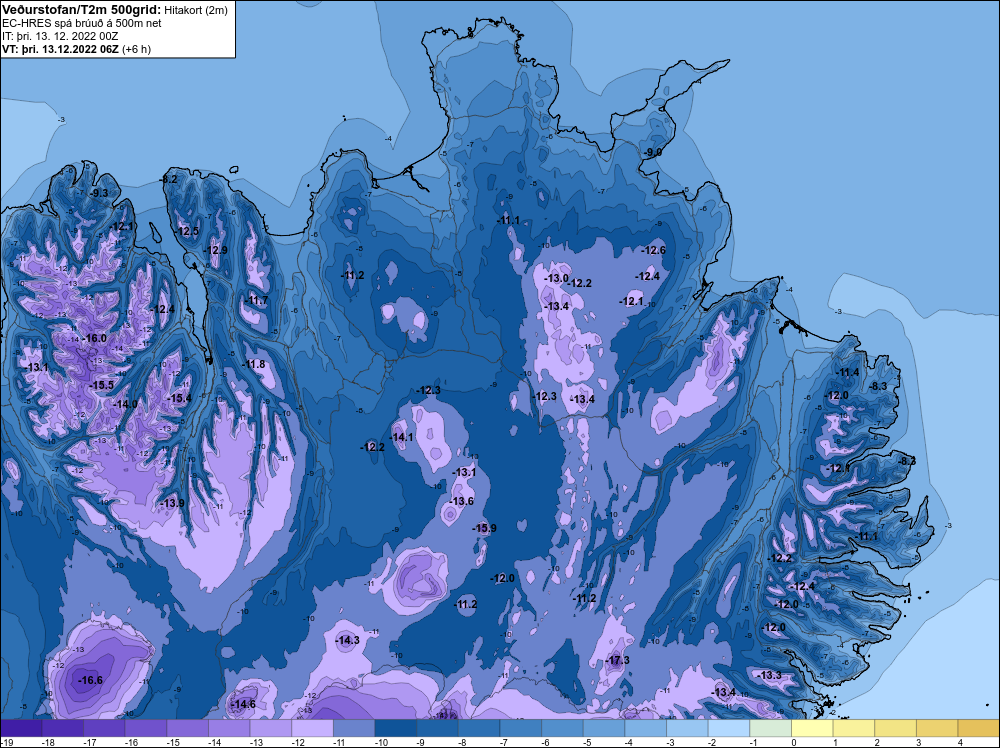Pick the -11.8 map reading
The height and width of the screenshot is (748, 1000).
tap(253, 364)
